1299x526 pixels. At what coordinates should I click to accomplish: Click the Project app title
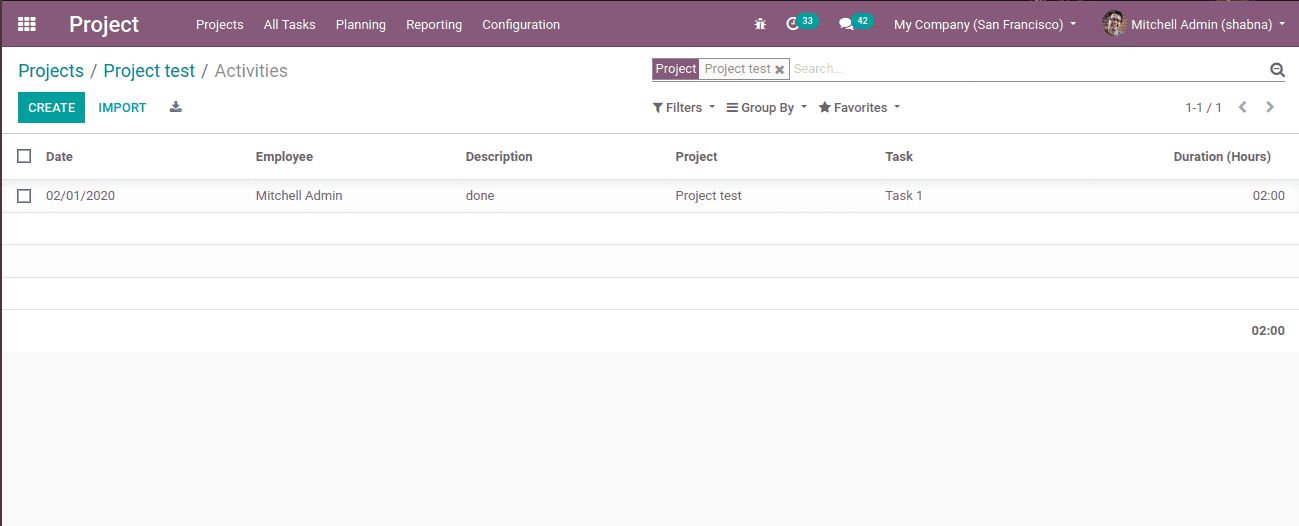pyautogui.click(x=104, y=24)
